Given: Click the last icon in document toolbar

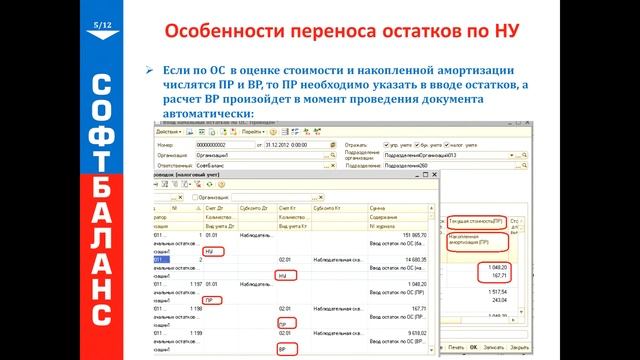Looking at the screenshot, I should click(x=317, y=131).
